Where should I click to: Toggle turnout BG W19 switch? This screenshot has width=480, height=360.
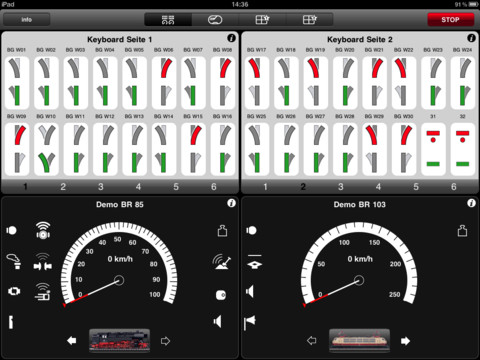pyautogui.click(x=316, y=83)
